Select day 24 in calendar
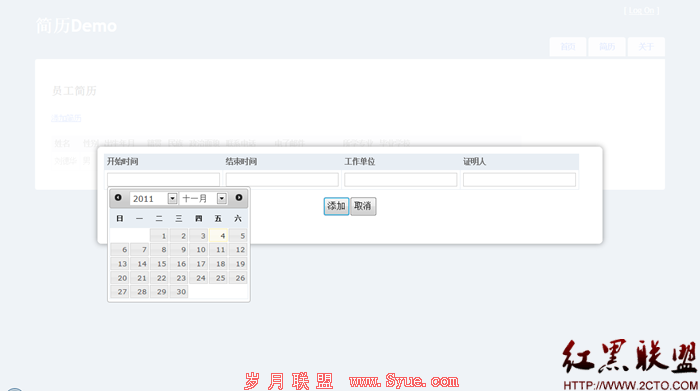Viewport: 700px width, 391px height. click(x=198, y=278)
